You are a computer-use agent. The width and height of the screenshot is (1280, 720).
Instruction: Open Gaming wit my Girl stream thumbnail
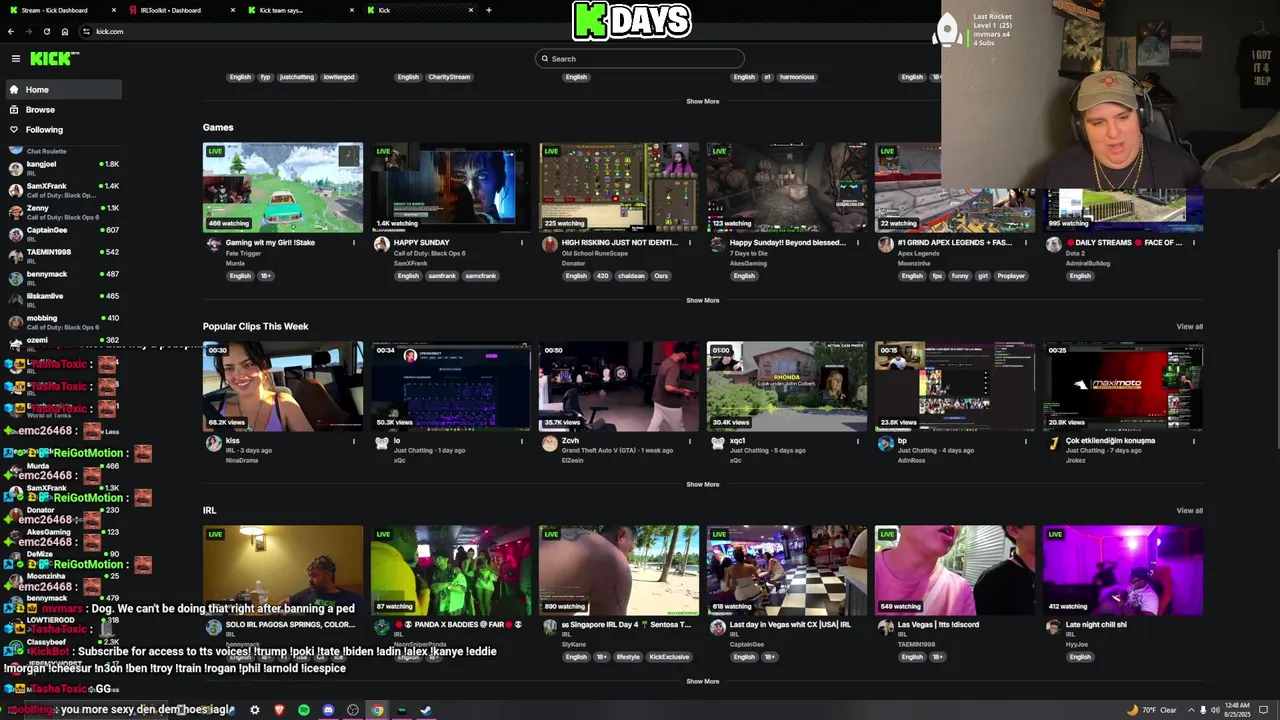[x=283, y=187]
